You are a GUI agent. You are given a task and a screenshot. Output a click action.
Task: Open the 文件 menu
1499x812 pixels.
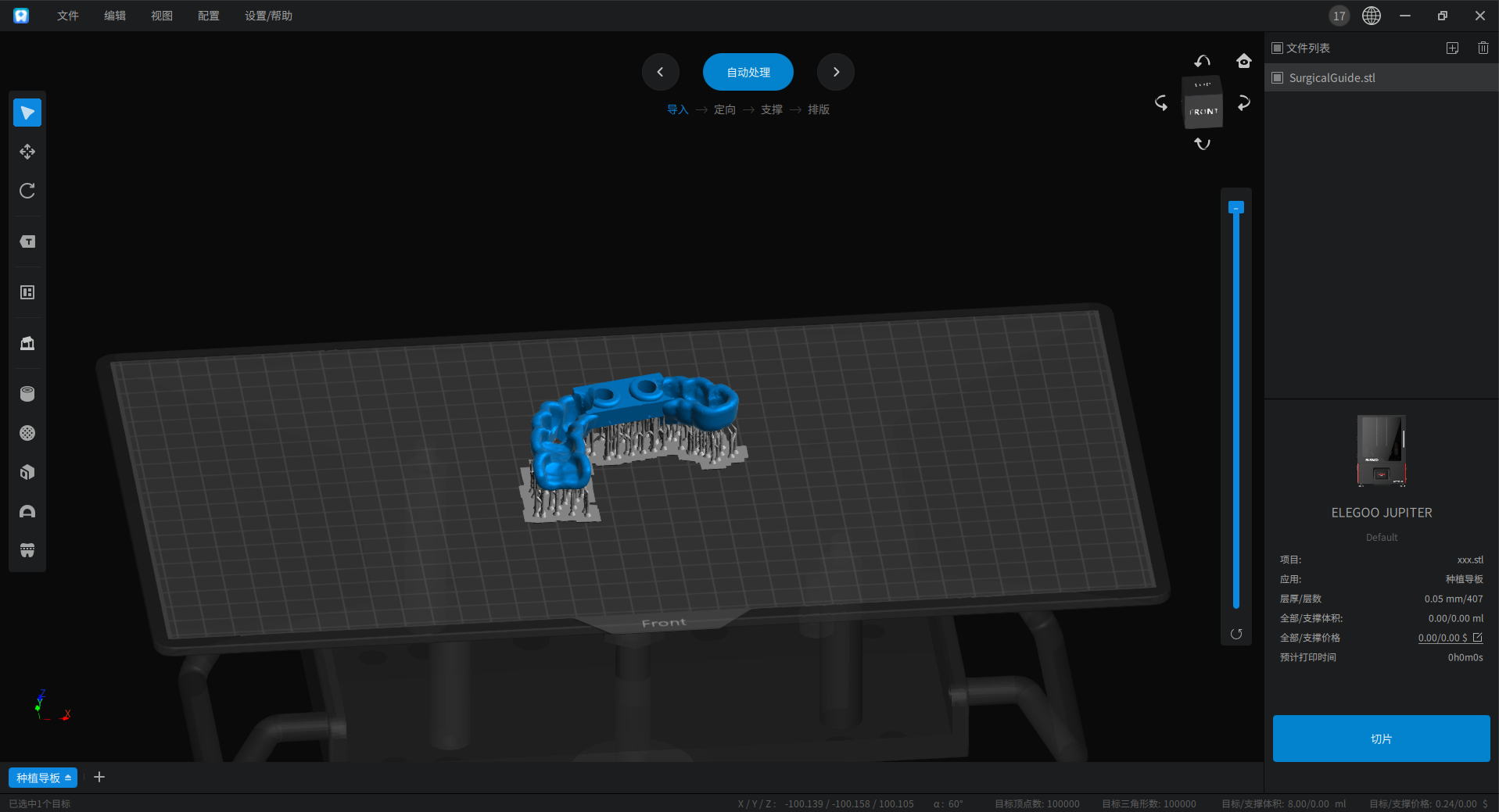tap(68, 16)
